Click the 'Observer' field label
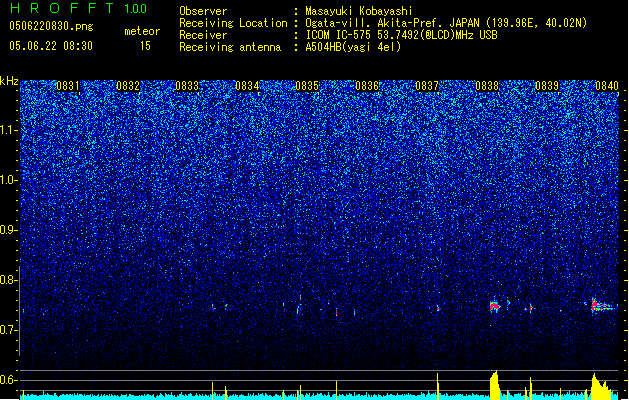This screenshot has width=629, height=400. pyautogui.click(x=203, y=11)
